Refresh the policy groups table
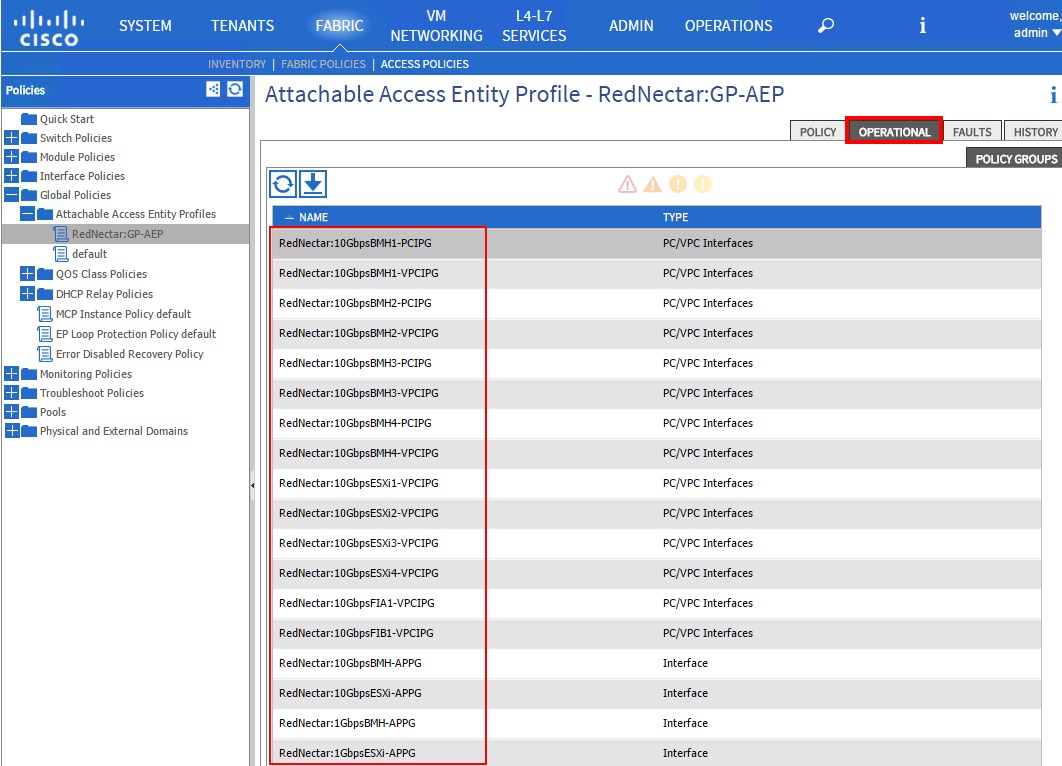Image resolution: width=1062 pixels, height=766 pixels. click(x=284, y=184)
